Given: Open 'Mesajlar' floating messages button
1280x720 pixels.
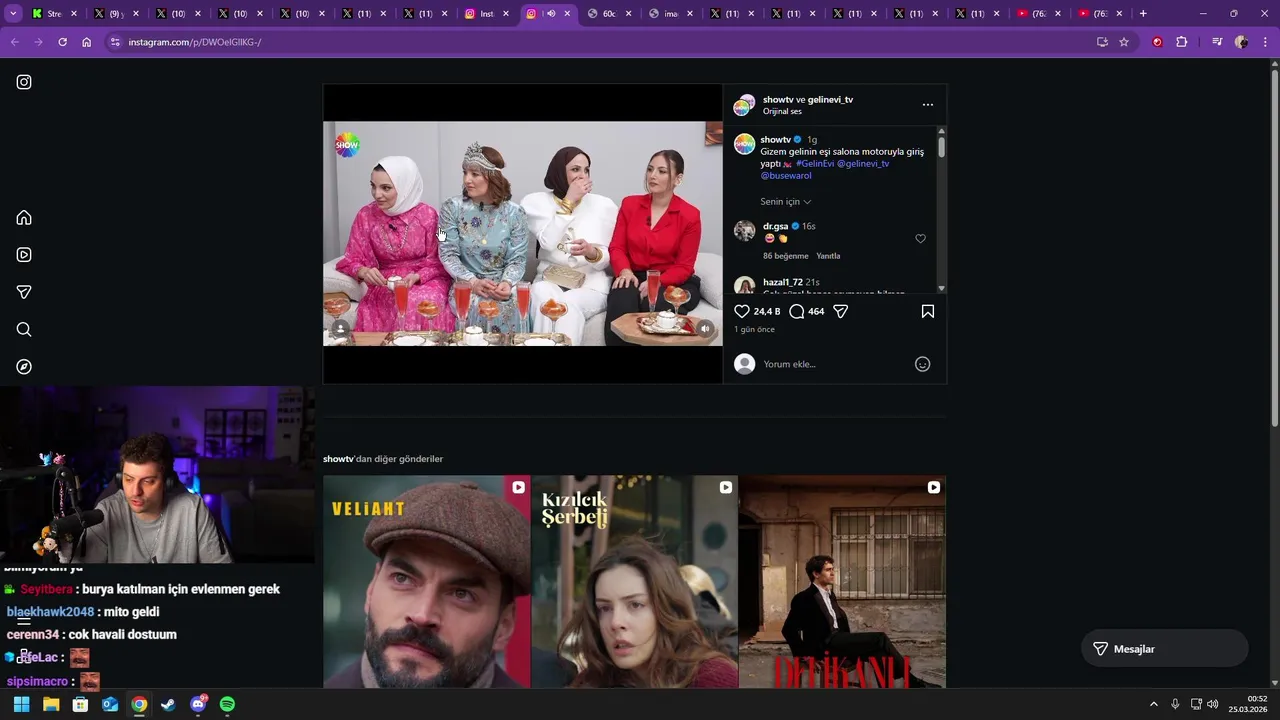Looking at the screenshot, I should tap(1165, 649).
